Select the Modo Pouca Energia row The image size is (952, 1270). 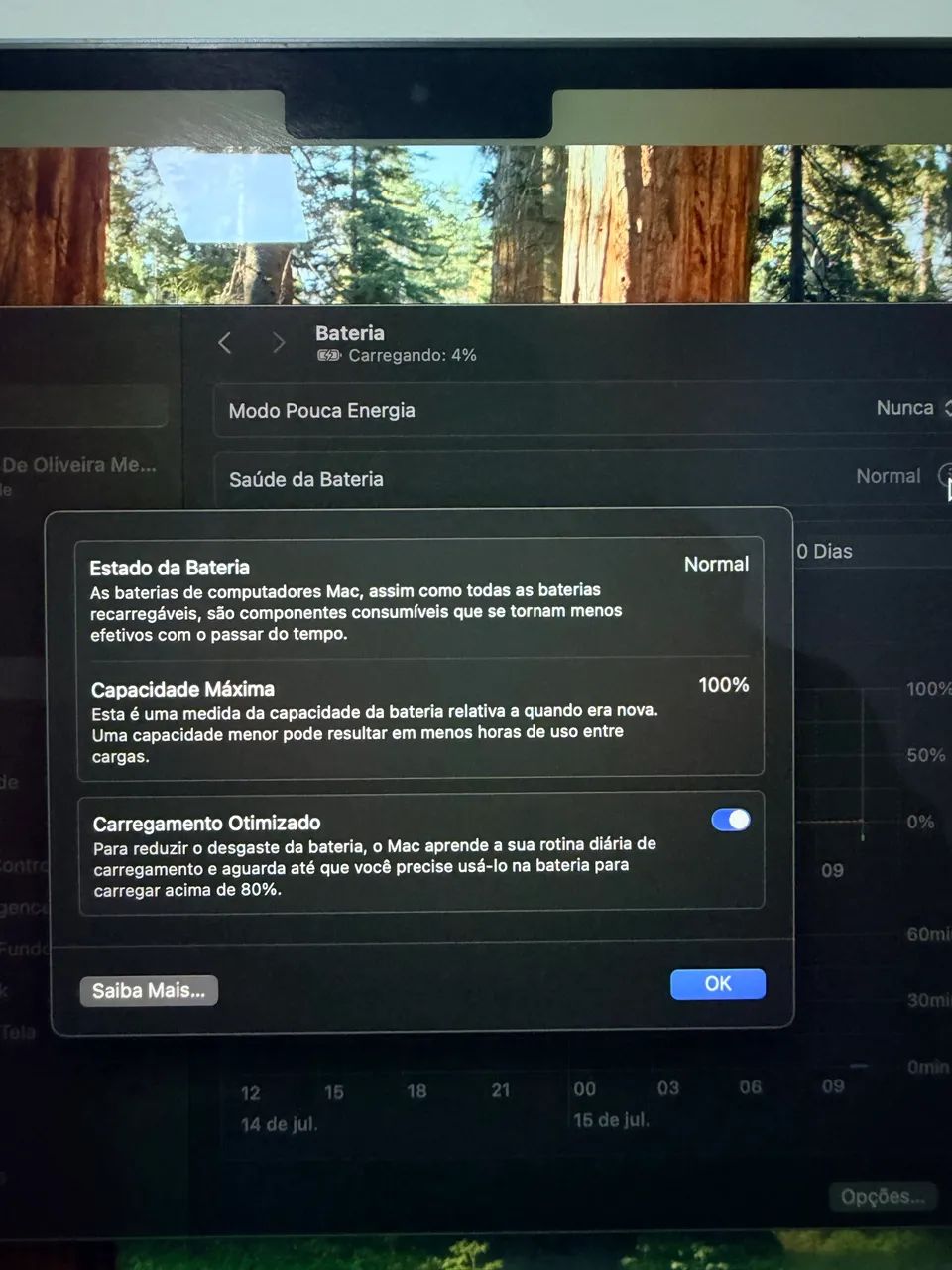tap(583, 410)
